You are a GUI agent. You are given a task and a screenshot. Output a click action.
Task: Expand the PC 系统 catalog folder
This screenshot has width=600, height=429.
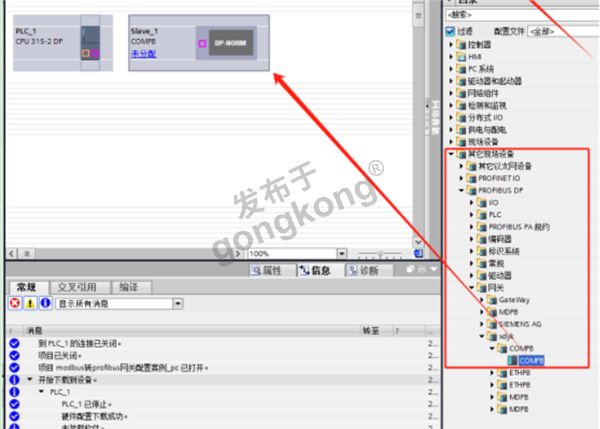451,69
